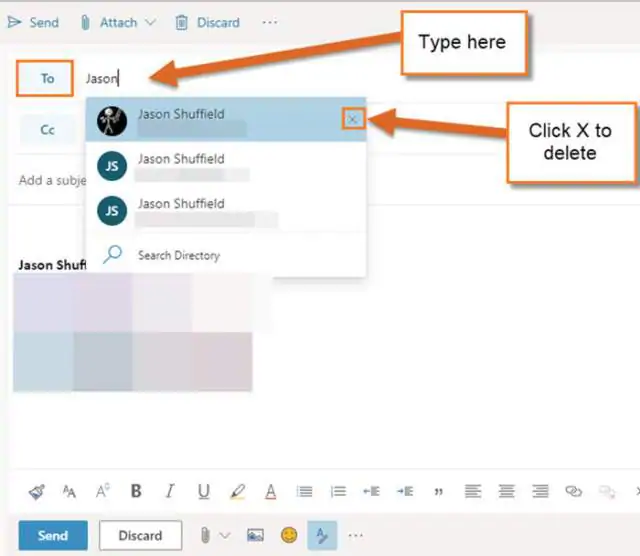Pick the text highlight color
Screen dimensions: 640x556
238,492
